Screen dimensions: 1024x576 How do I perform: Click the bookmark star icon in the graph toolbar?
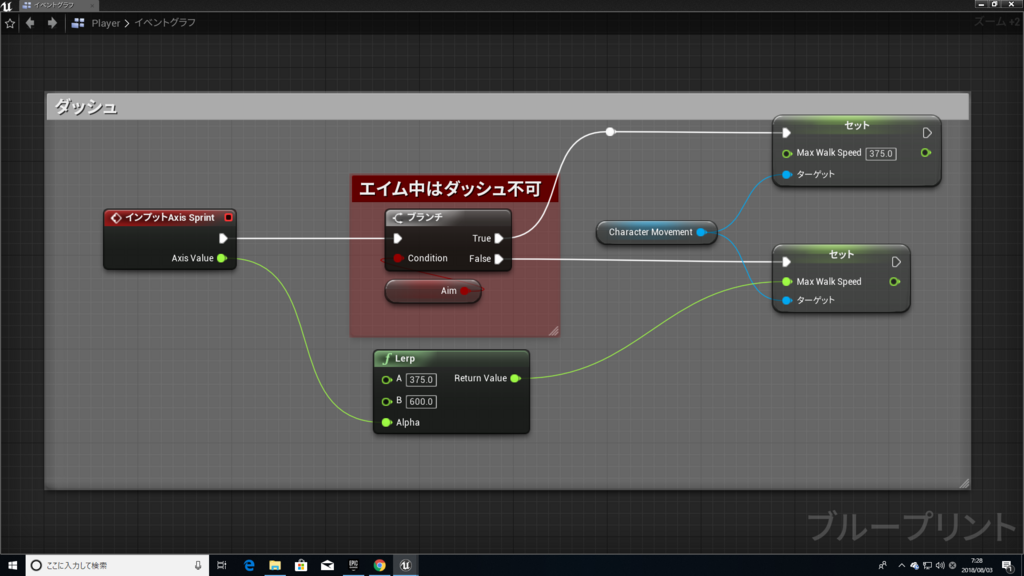point(10,22)
